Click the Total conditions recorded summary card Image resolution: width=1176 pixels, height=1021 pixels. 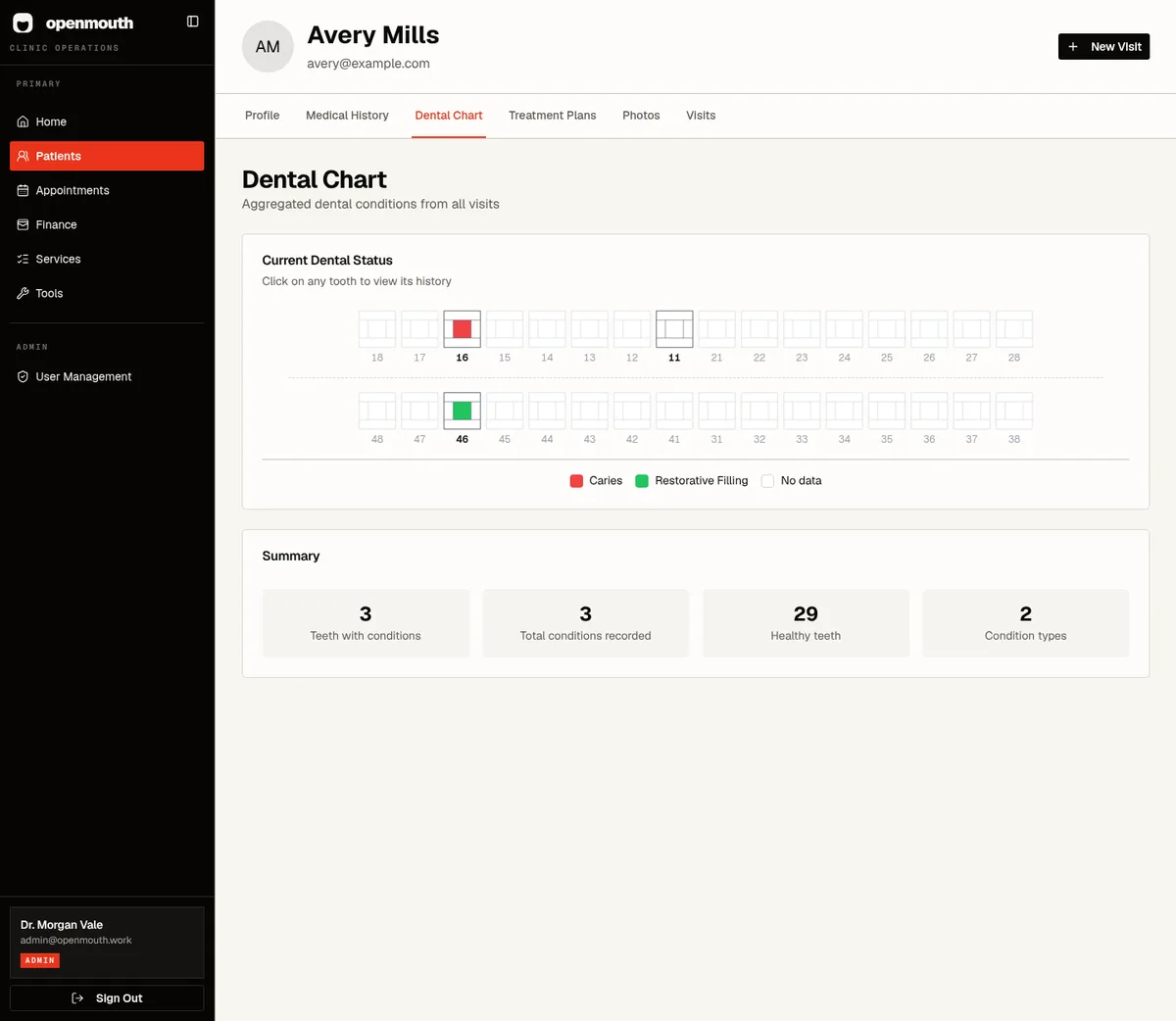tap(585, 623)
